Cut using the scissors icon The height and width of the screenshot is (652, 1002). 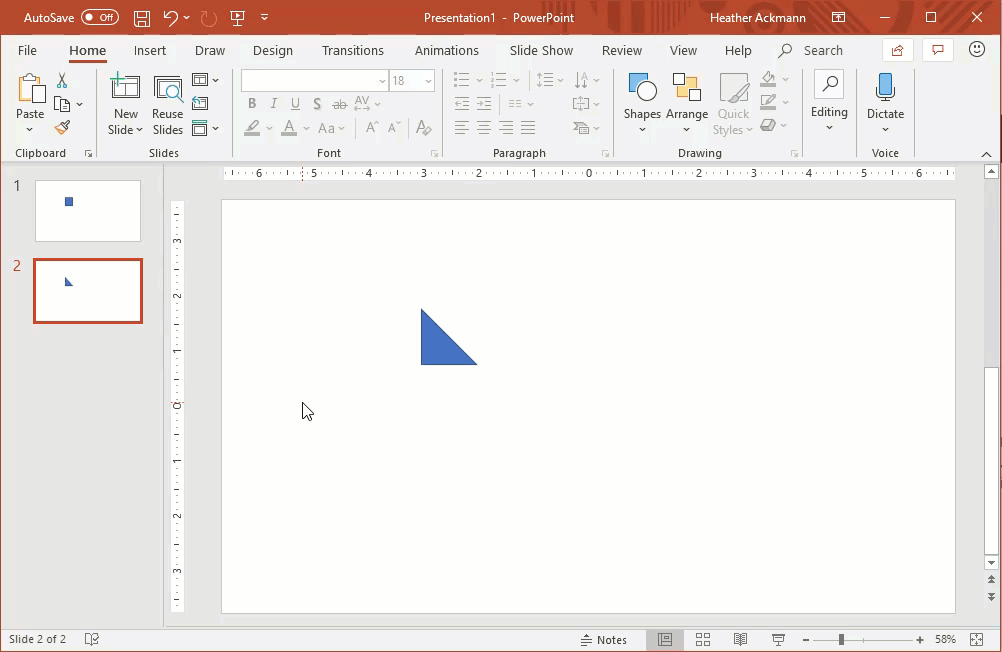pos(60,79)
